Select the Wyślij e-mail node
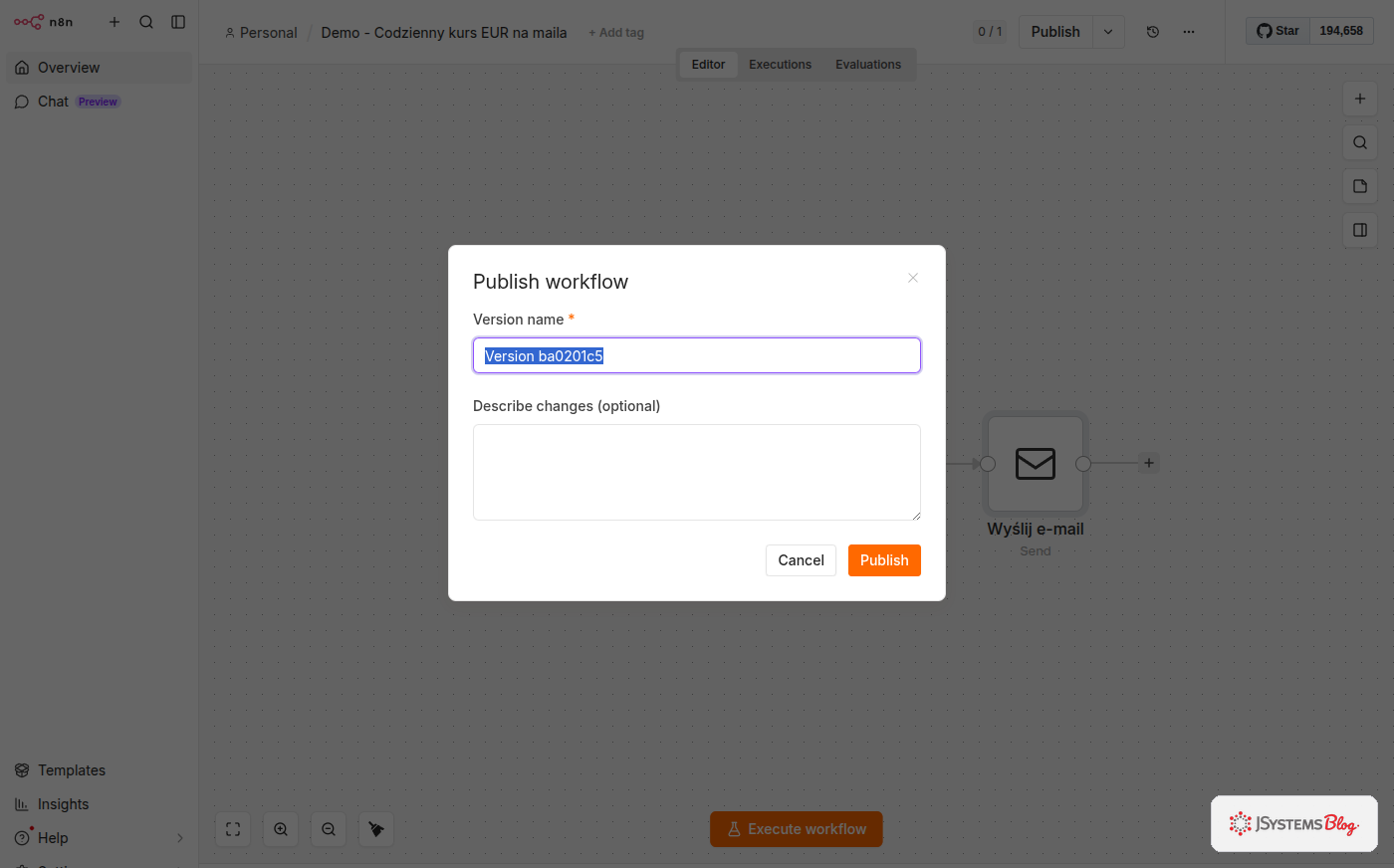The width and height of the screenshot is (1394, 868). (1036, 464)
